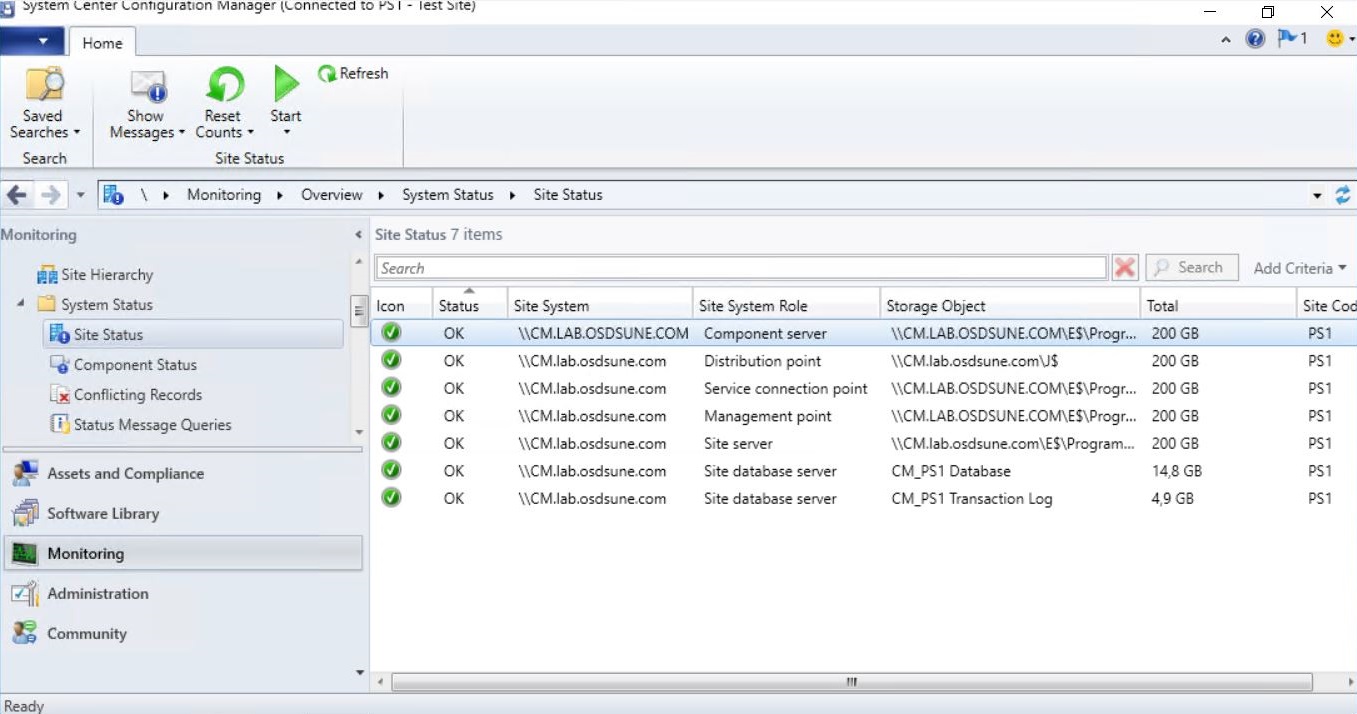
Task: Click the Saved Searches folder icon
Action: pyautogui.click(x=44, y=85)
